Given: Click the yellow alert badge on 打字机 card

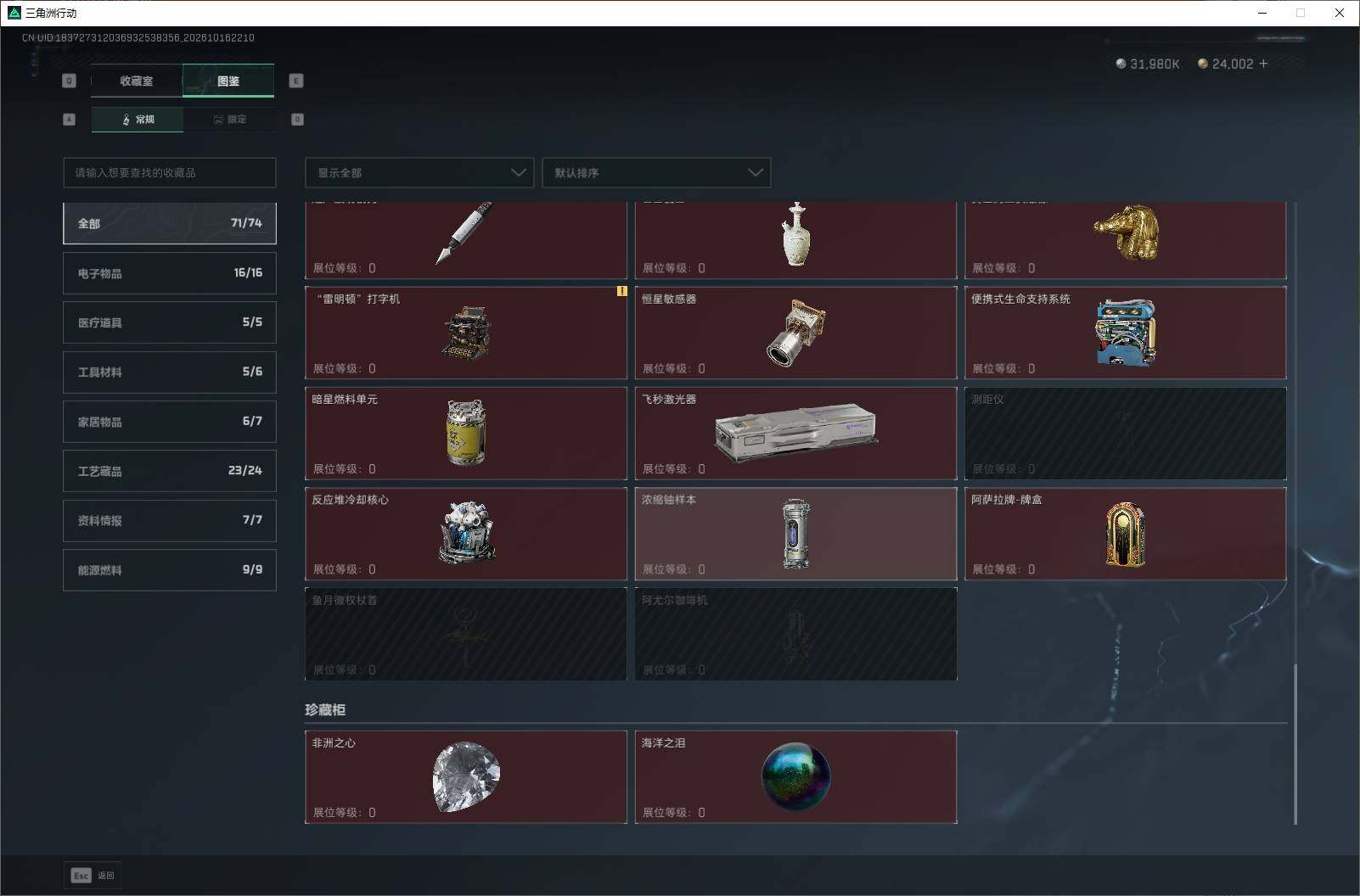Looking at the screenshot, I should point(621,291).
